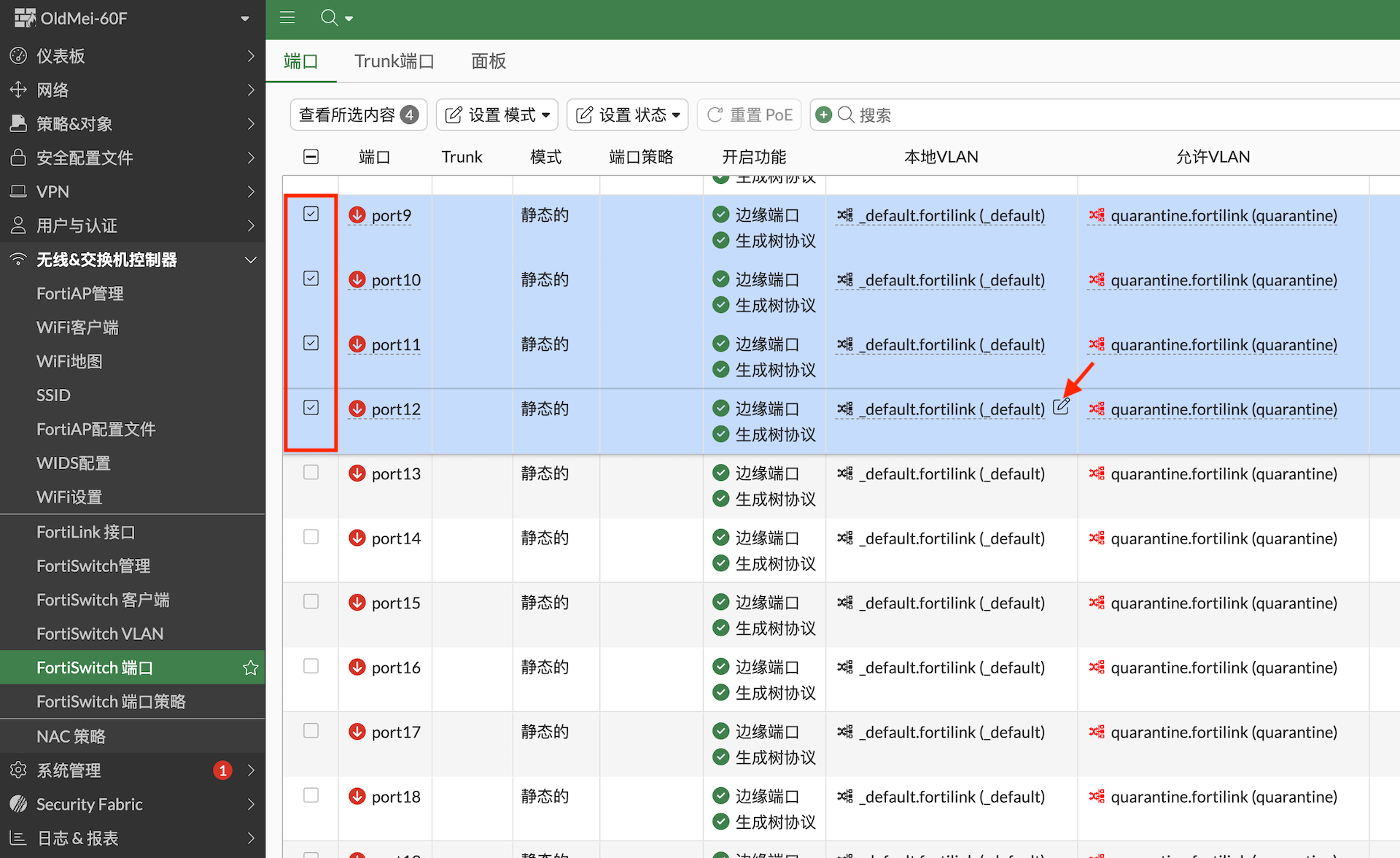
Task: Click the green check beside port17 生成树协议
Action: pyautogui.click(x=720, y=757)
